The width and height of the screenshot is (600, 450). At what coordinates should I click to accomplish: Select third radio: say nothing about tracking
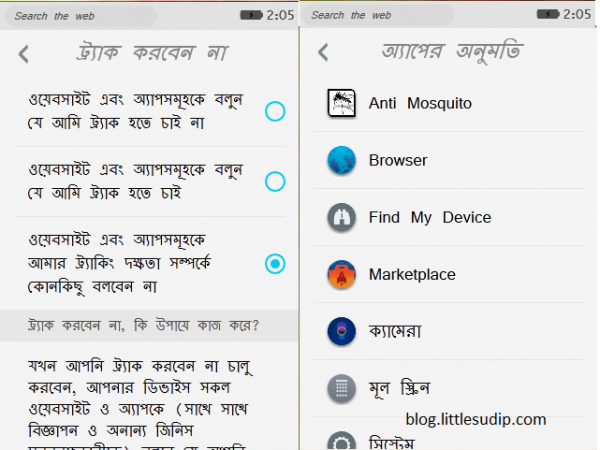tap(275, 264)
